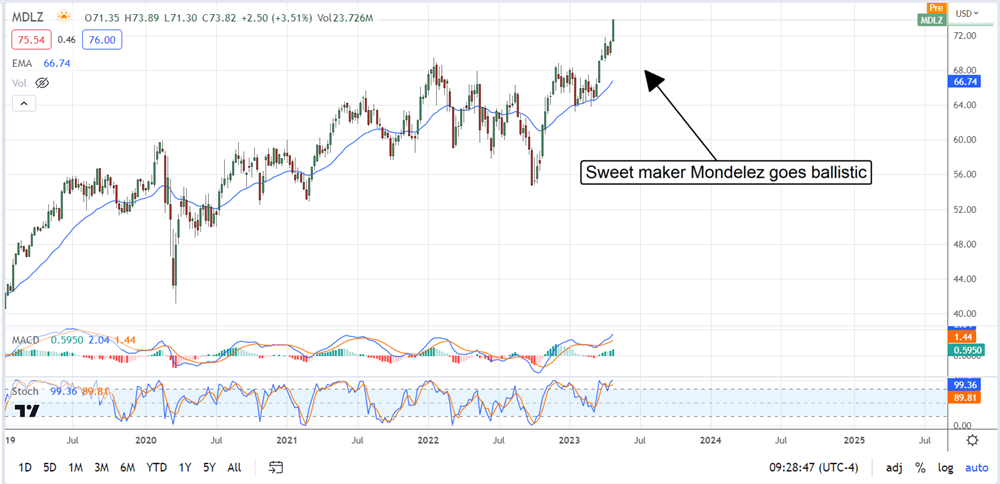
Task: Click the pre-market sun icon beside MDLZ
Action: (65, 17)
